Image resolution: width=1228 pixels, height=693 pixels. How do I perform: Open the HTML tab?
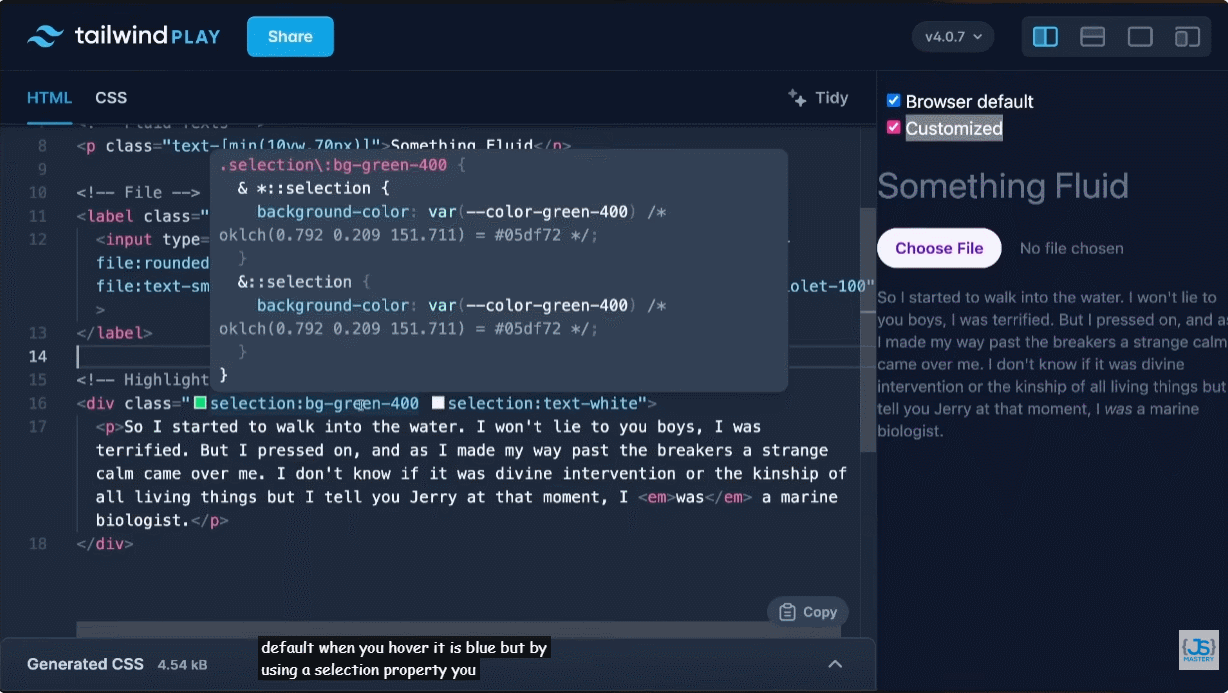[49, 98]
